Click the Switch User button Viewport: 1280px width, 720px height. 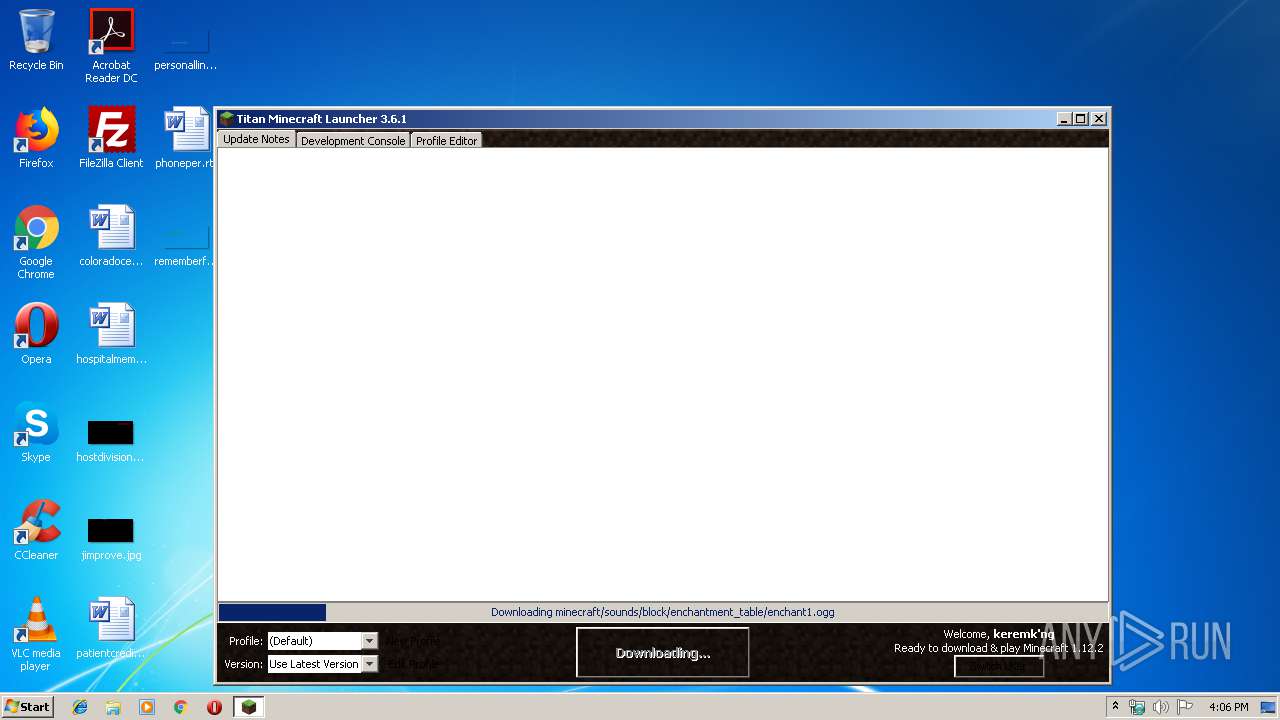[x=999, y=666]
